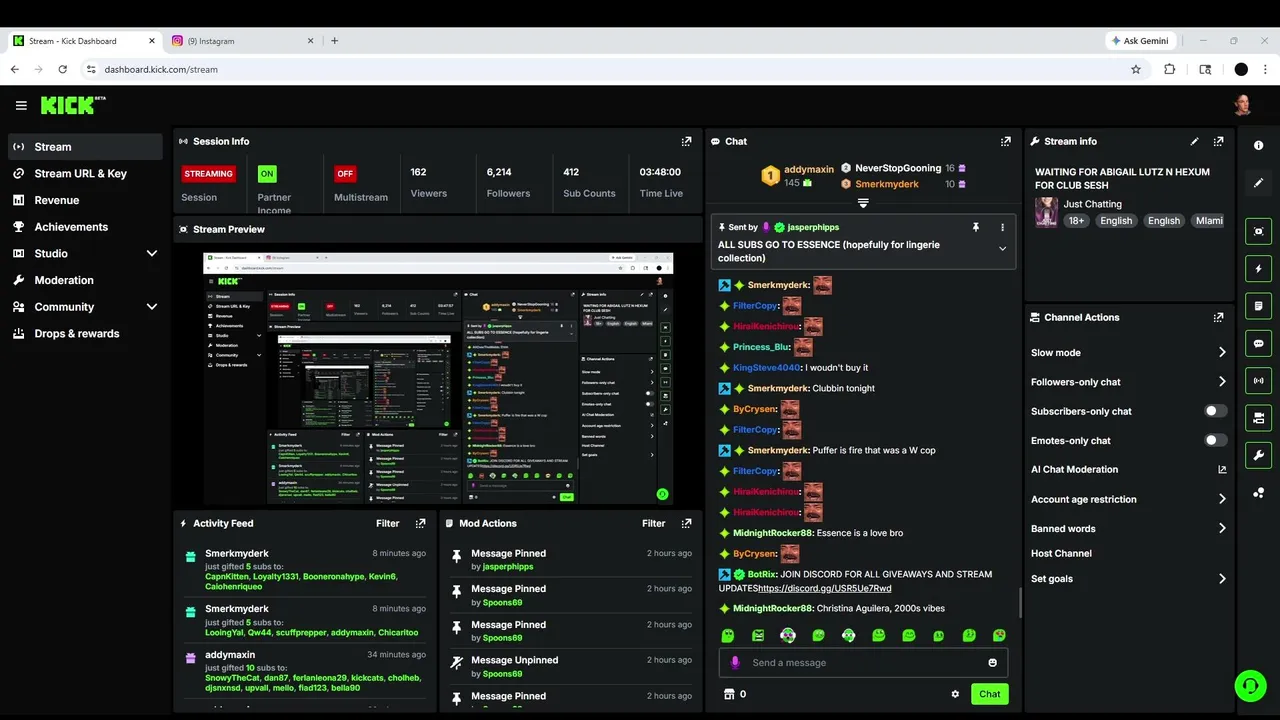This screenshot has height=720, width=1280.
Task: Toggle the broadcast signal widget icon
Action: (1258, 380)
